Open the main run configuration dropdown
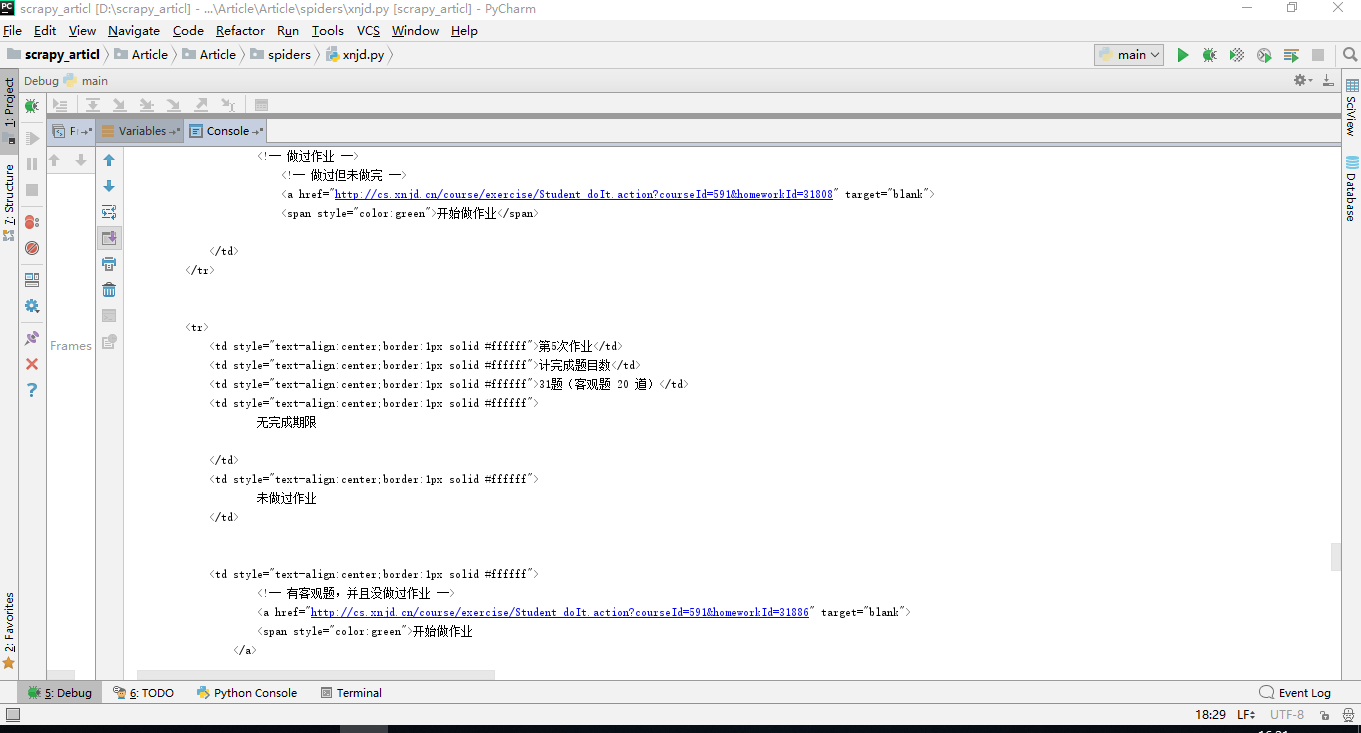1361x733 pixels. click(1129, 55)
